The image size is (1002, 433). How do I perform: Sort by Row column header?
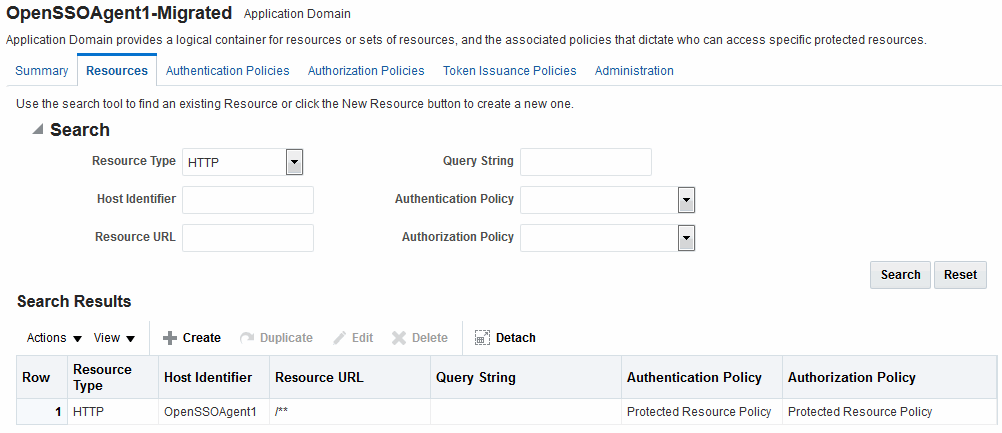coord(42,377)
